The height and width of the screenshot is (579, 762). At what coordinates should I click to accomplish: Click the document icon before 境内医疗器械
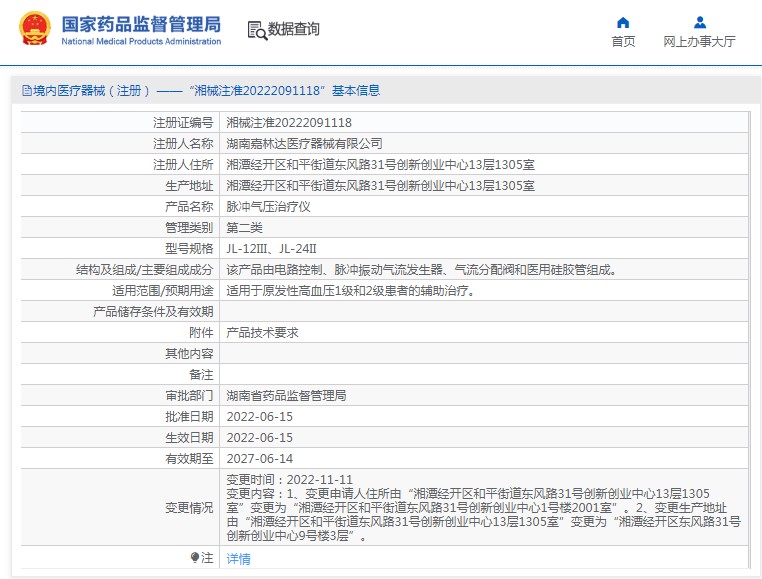click(x=26, y=90)
